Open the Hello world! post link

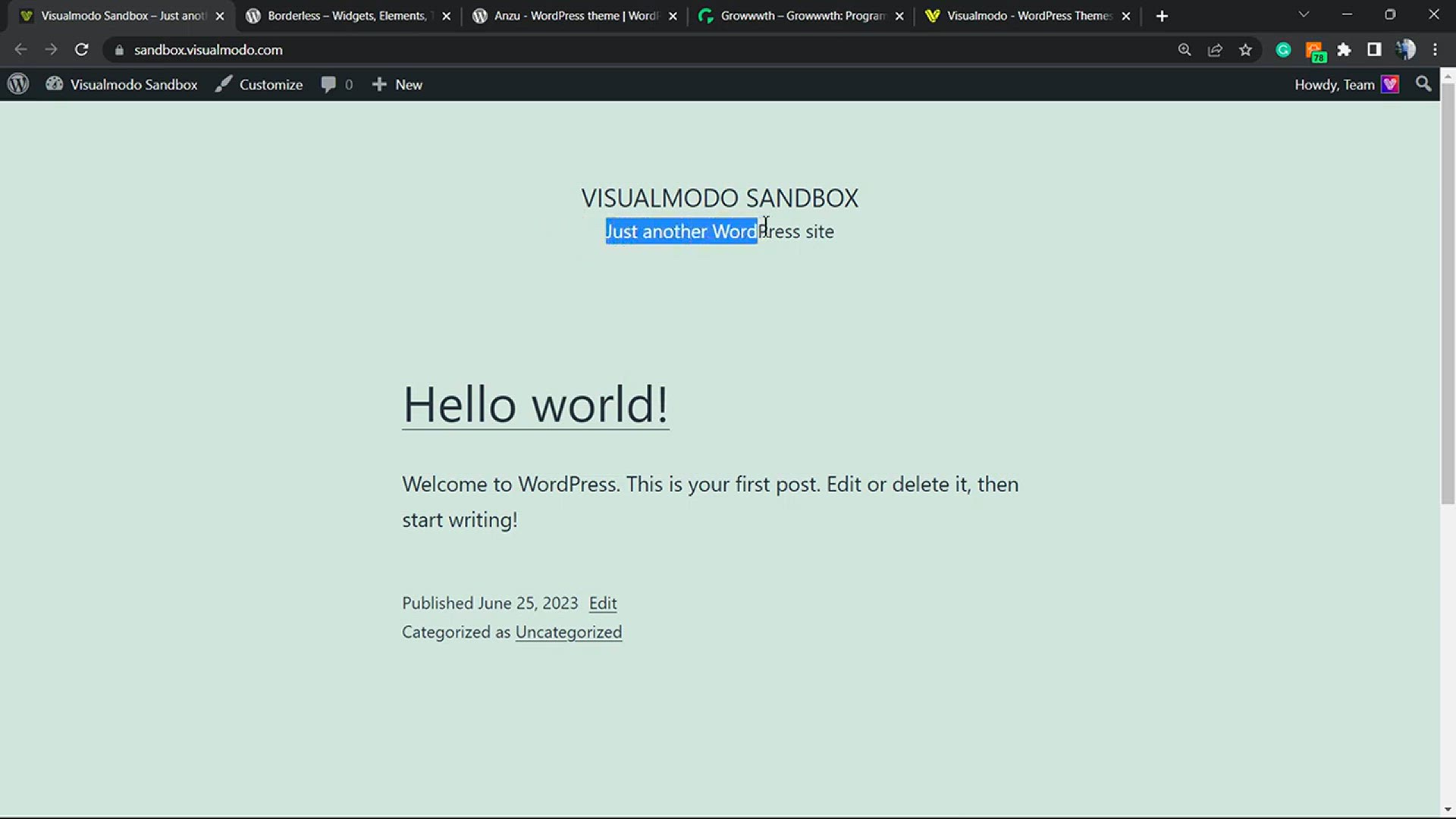535,404
